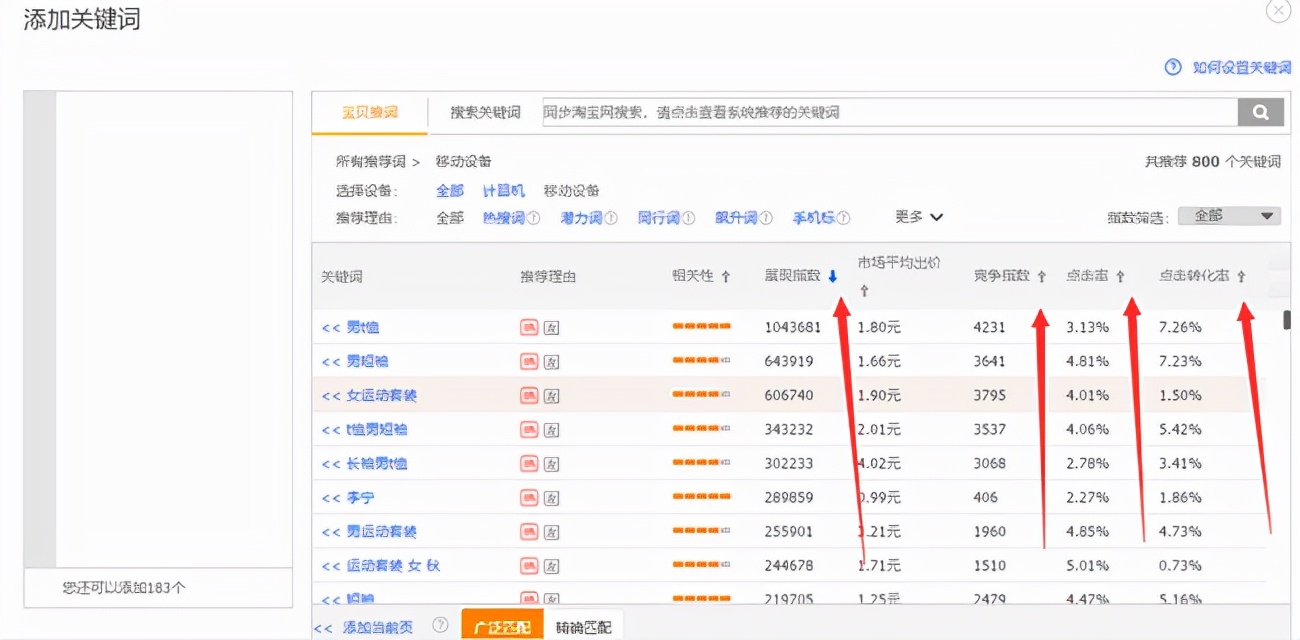Click the blue down arrow on 展现指数
The width and height of the screenshot is (1300, 640).
pos(833,277)
